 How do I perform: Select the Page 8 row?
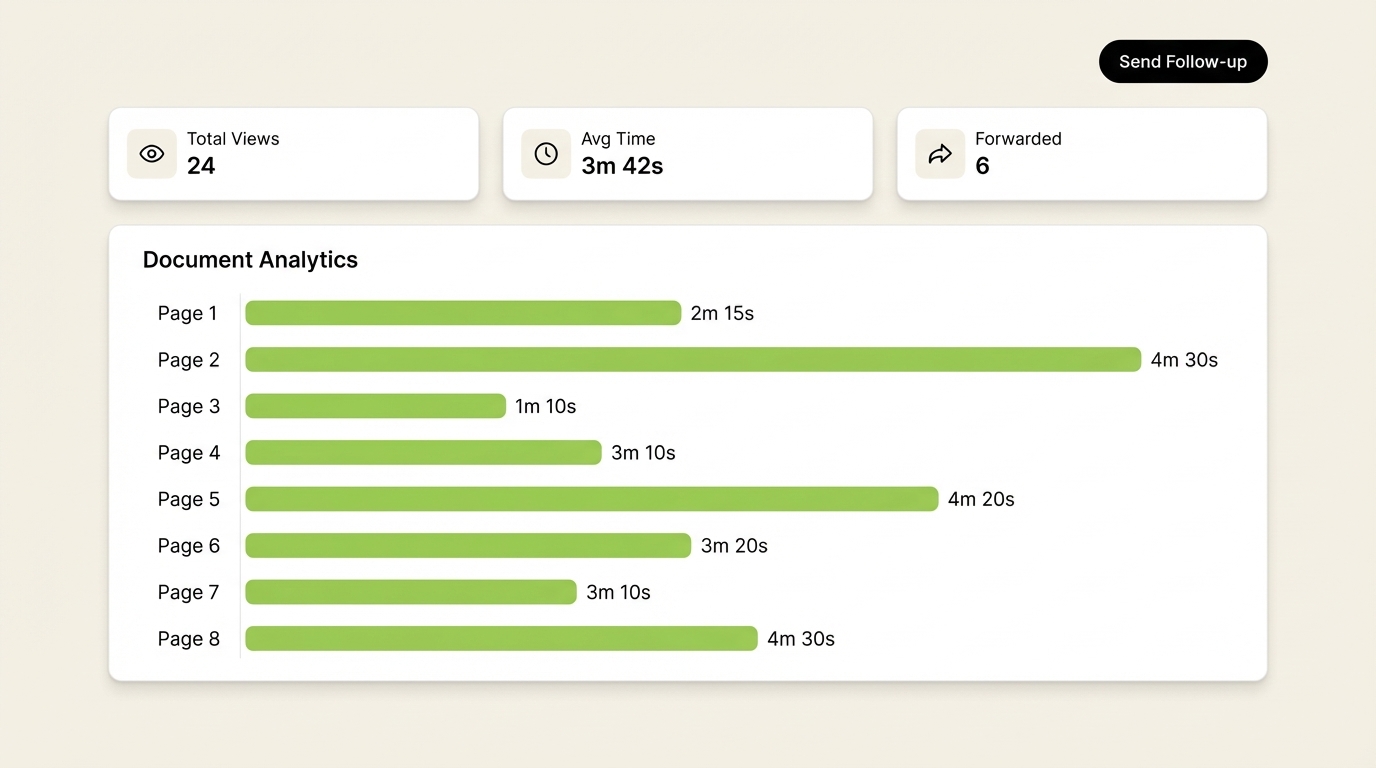(500, 638)
